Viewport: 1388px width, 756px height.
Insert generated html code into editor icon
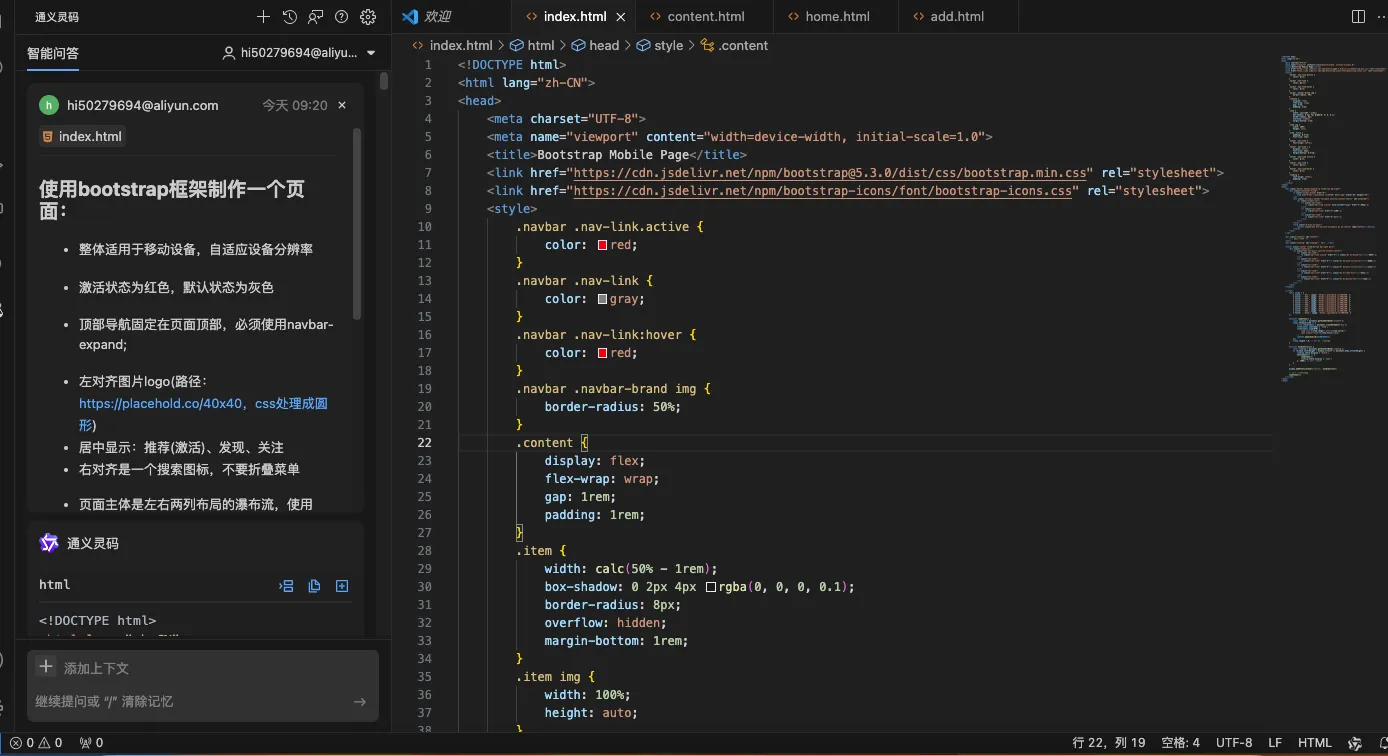point(286,586)
